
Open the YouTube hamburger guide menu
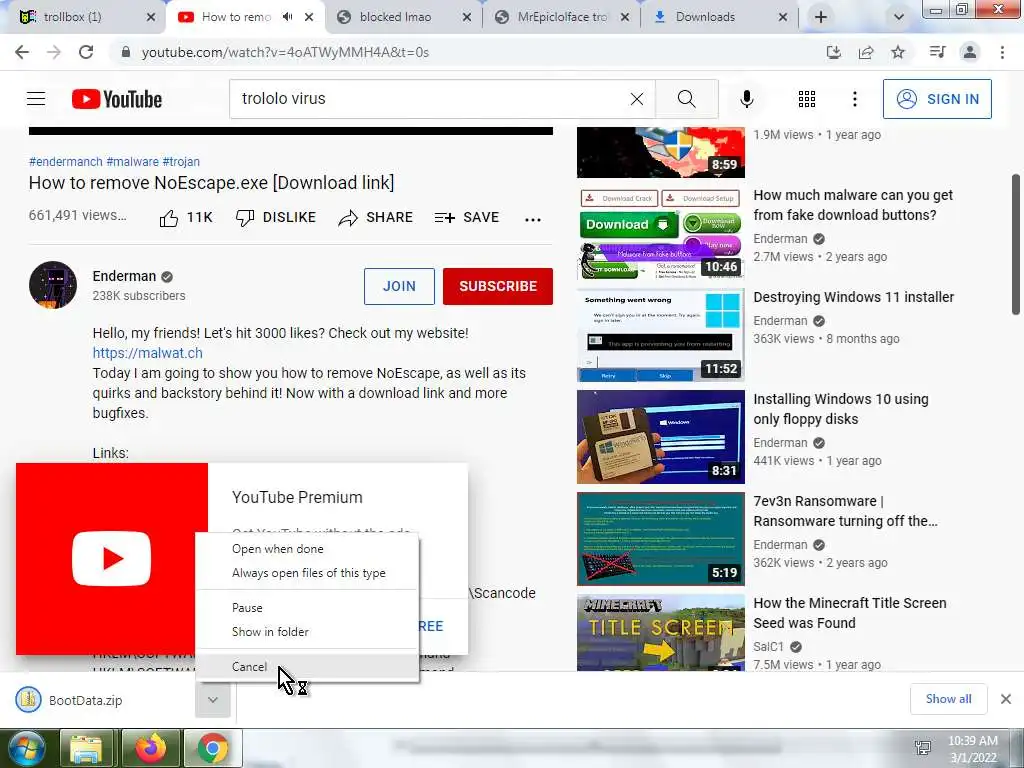pos(36,99)
